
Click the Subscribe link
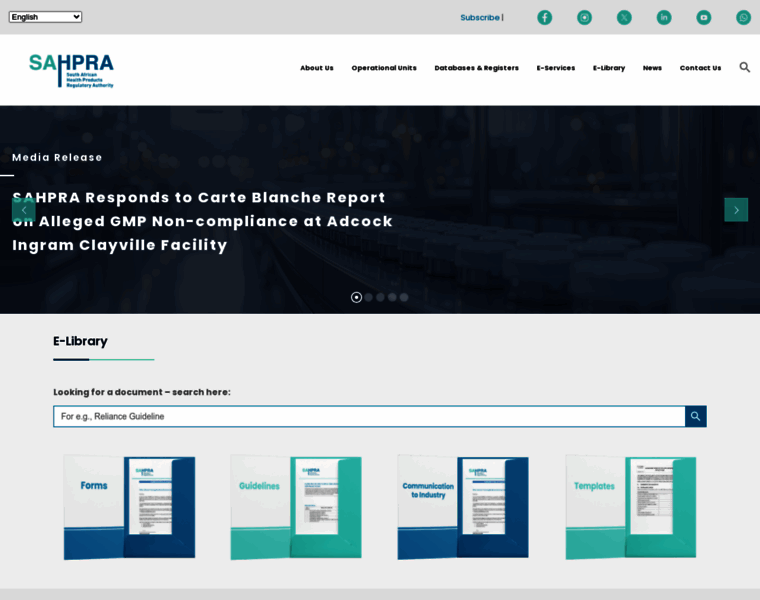pyautogui.click(x=480, y=17)
